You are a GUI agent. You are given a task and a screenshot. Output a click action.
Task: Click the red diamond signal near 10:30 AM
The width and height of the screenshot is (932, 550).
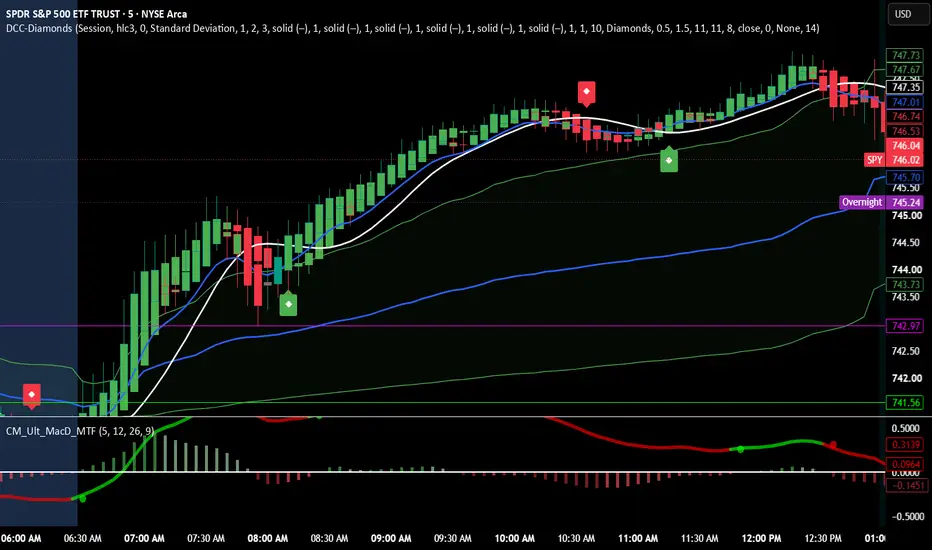[x=586, y=92]
